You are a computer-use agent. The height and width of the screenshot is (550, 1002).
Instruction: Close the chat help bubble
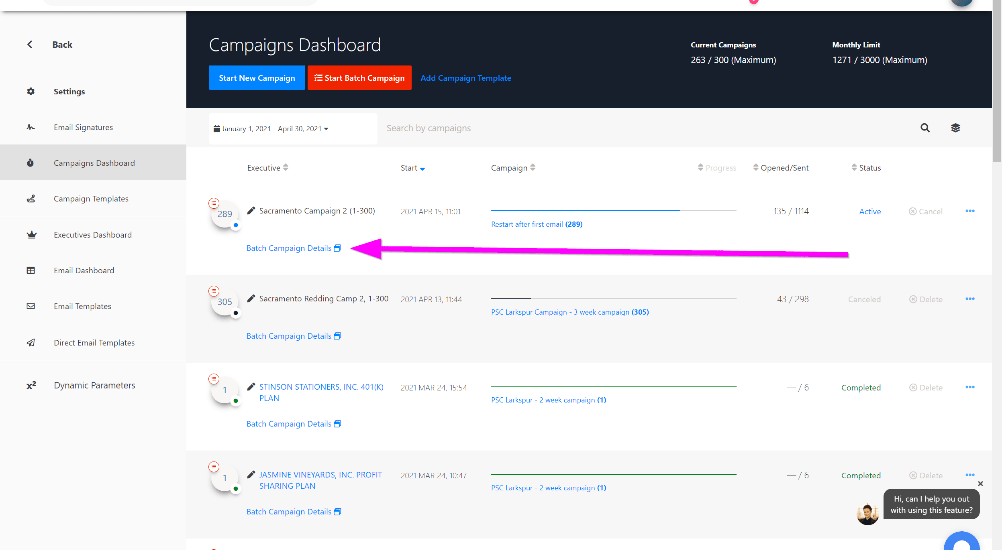(980, 484)
